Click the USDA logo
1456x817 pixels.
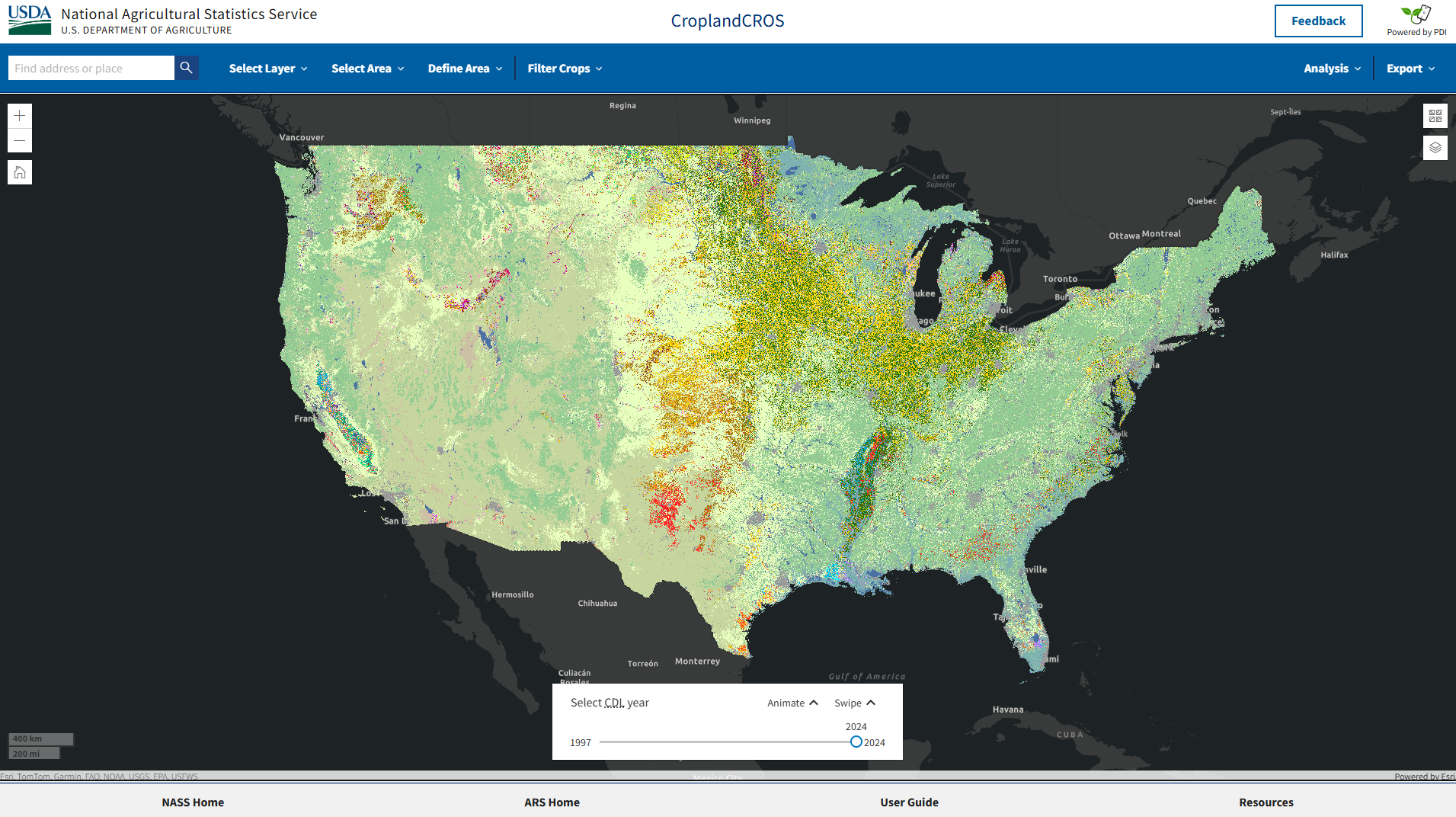coord(29,20)
